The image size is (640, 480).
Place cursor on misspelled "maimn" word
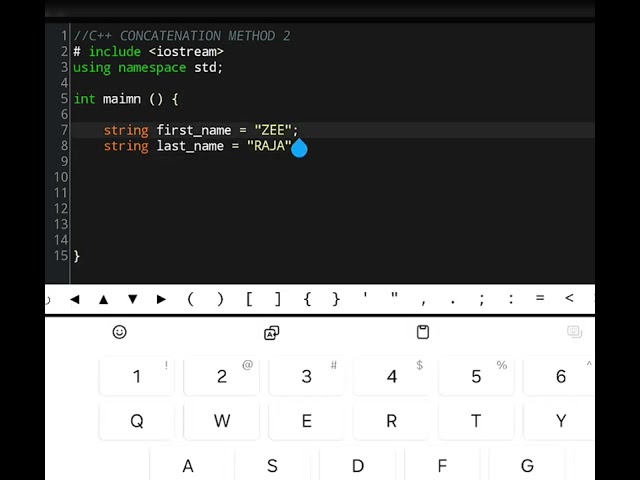click(122, 99)
